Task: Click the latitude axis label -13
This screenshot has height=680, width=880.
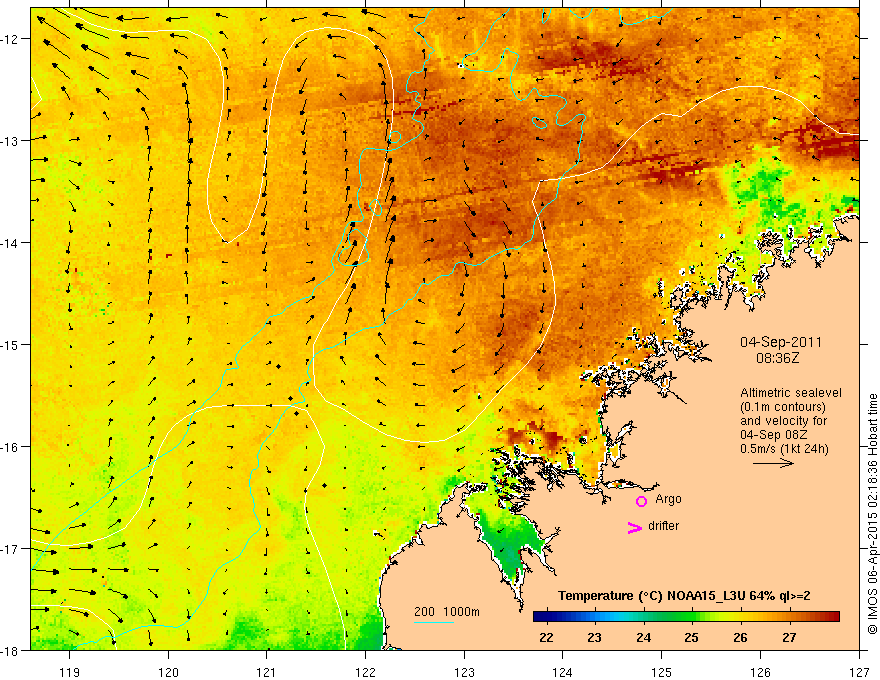Action: click(x=10, y=141)
